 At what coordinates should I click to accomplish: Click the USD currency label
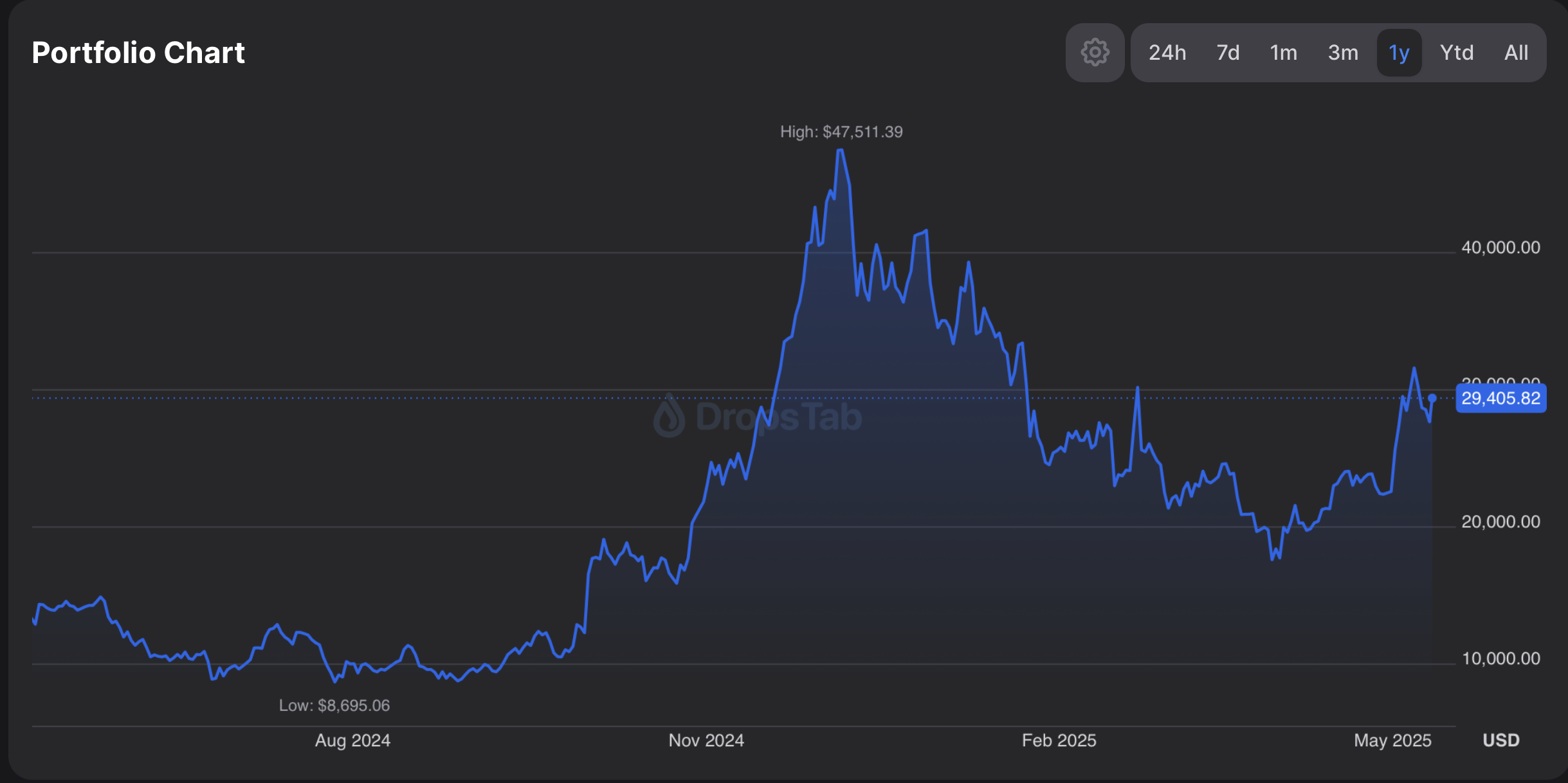tap(1500, 741)
